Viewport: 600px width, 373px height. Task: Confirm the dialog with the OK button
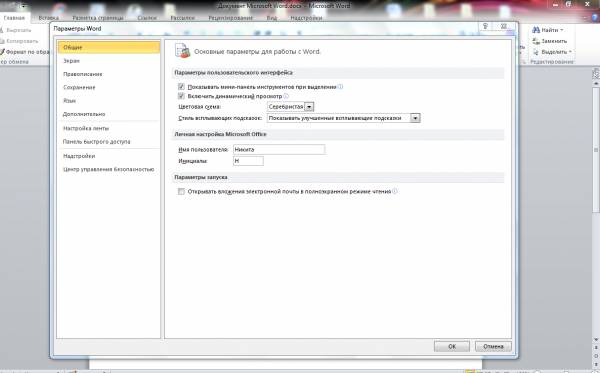[x=452, y=346]
